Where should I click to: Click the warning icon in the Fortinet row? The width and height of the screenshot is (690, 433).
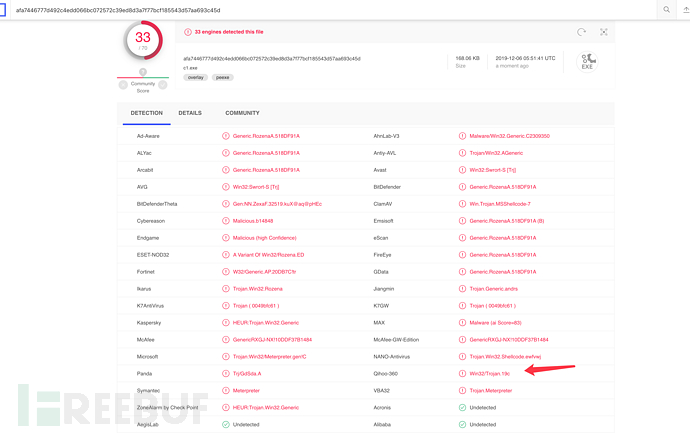226,272
